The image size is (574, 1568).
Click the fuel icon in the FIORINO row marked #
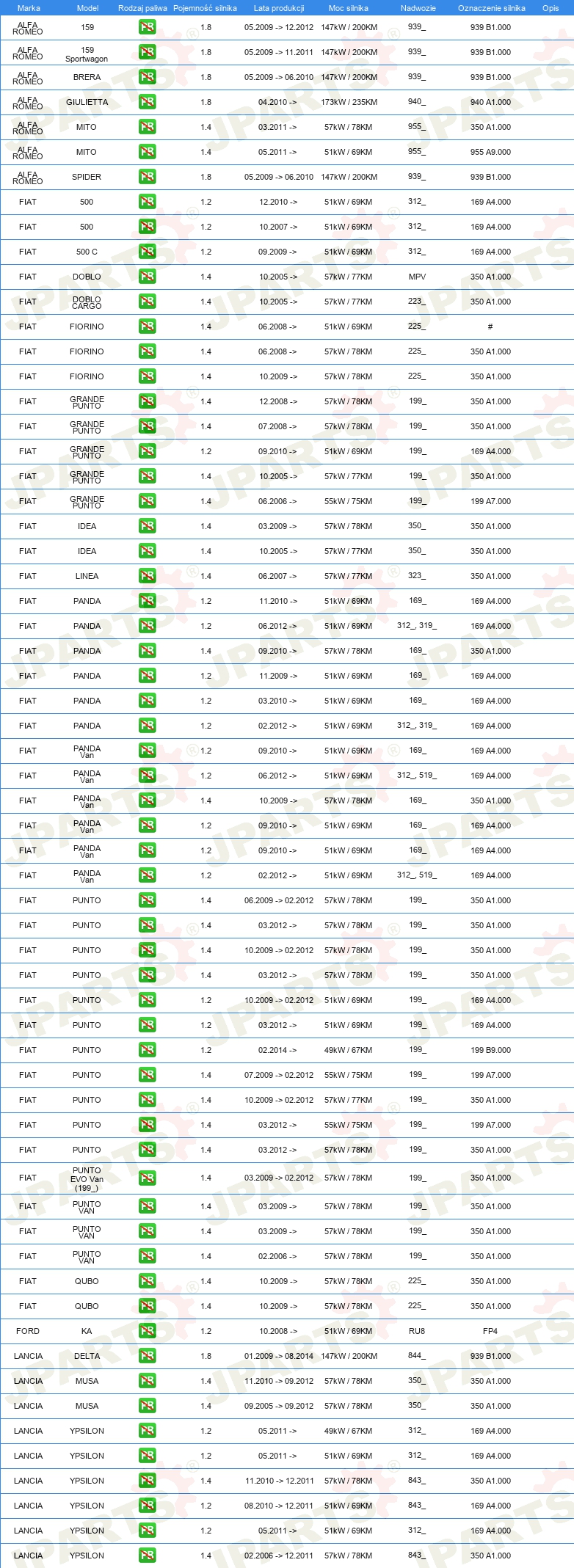[x=147, y=327]
